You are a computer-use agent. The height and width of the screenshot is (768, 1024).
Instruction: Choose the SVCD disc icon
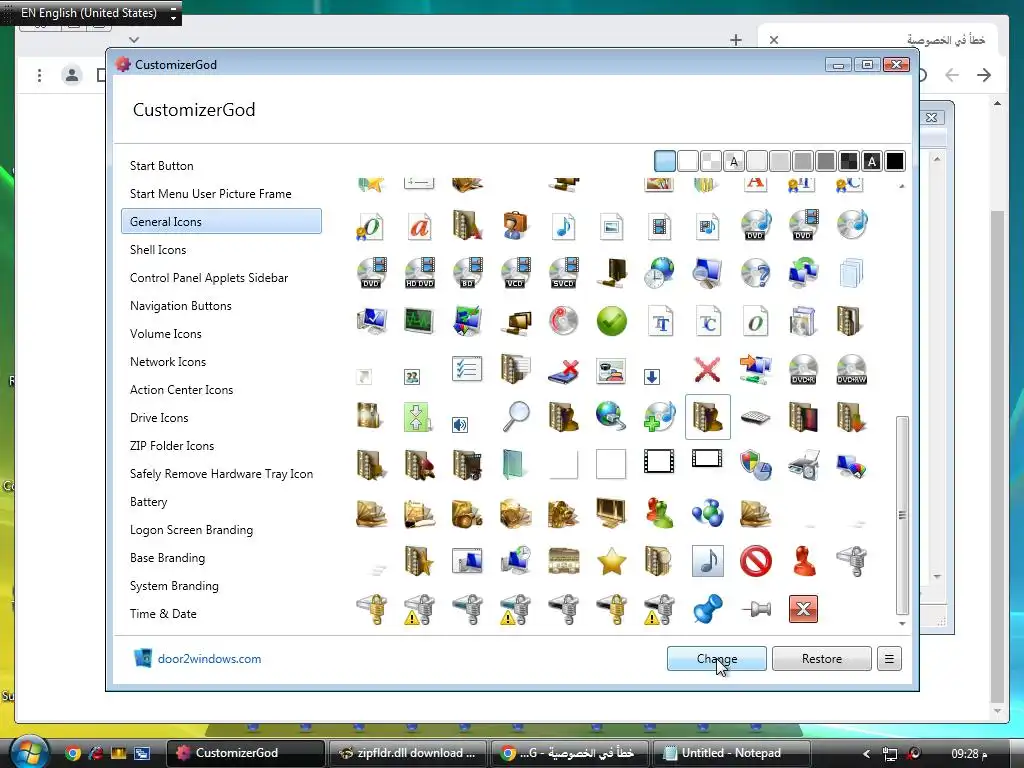(564, 273)
